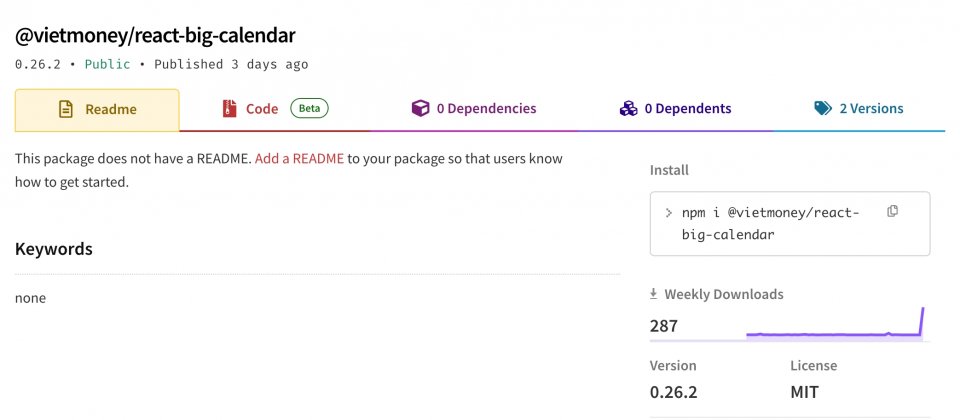Click the Versions tags icon
Image resolution: width=960 pixels, height=420 pixels.
[823, 109]
